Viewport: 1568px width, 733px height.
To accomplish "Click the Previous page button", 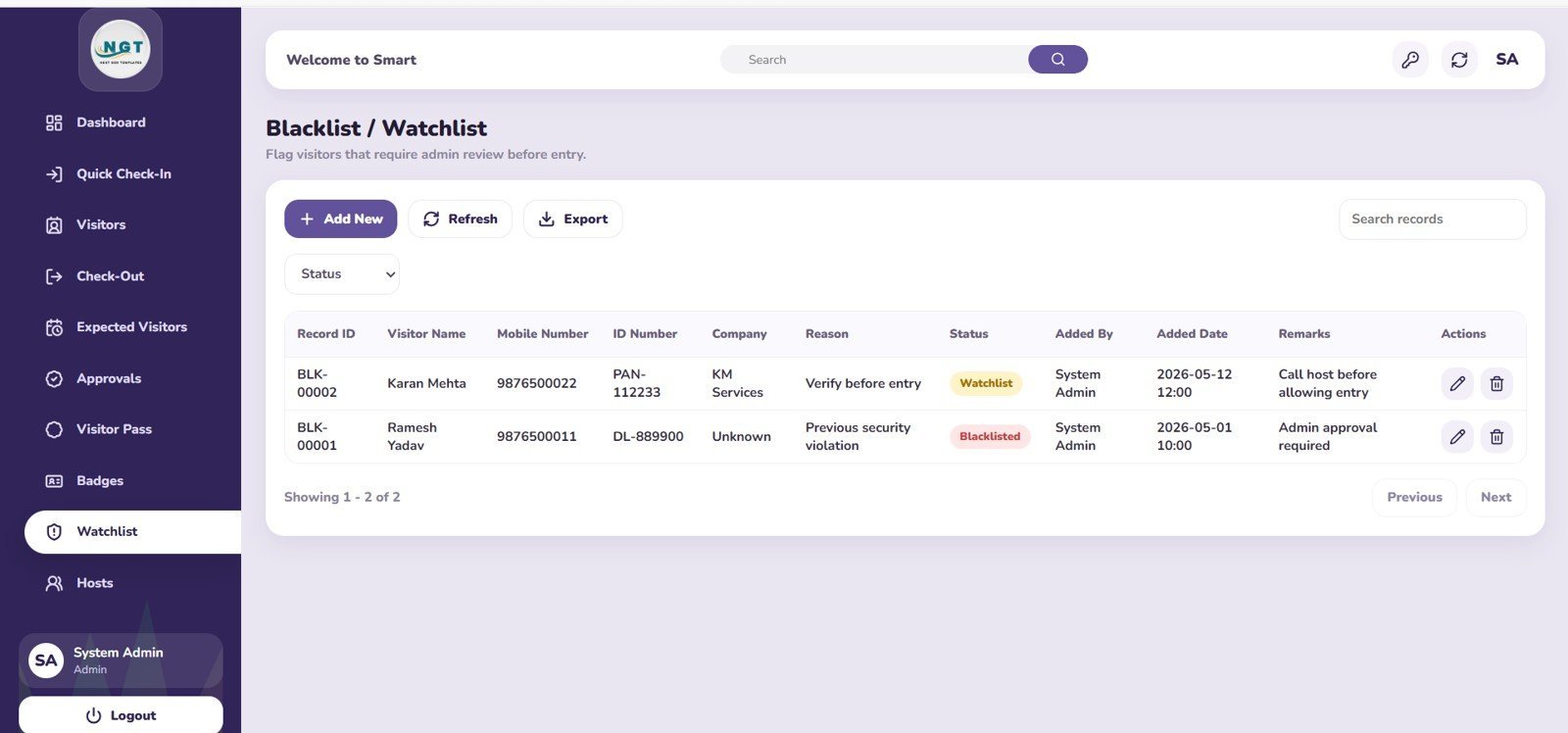I will 1414,497.
